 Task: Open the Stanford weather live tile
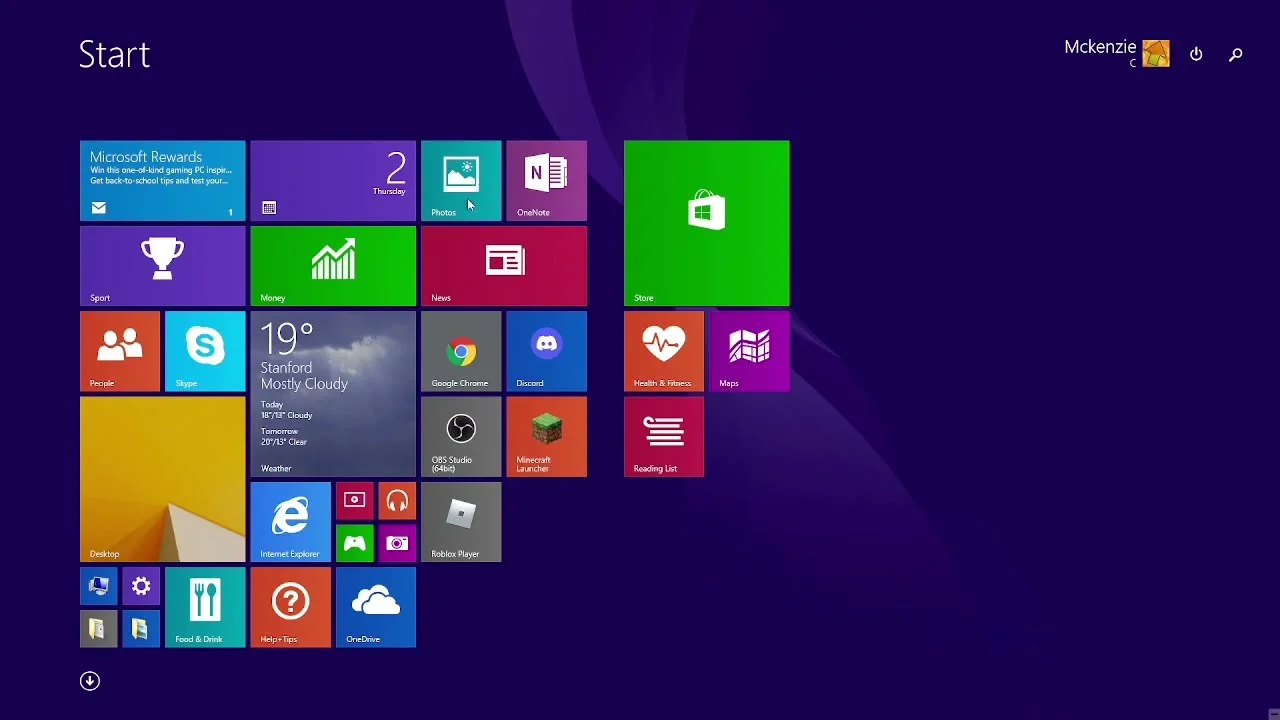click(x=333, y=393)
